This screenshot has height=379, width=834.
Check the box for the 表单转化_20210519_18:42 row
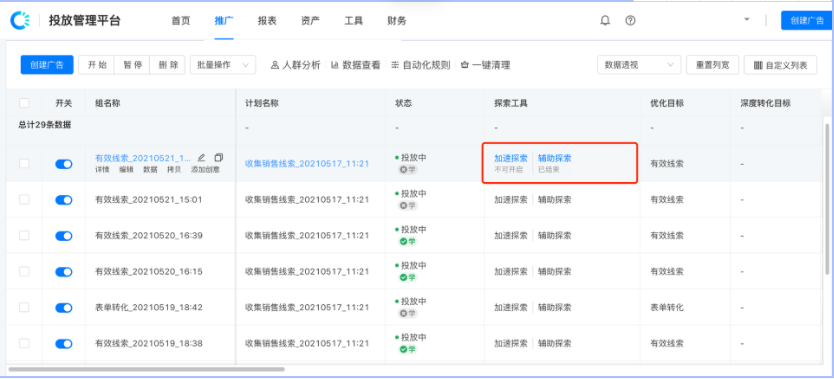(24, 307)
